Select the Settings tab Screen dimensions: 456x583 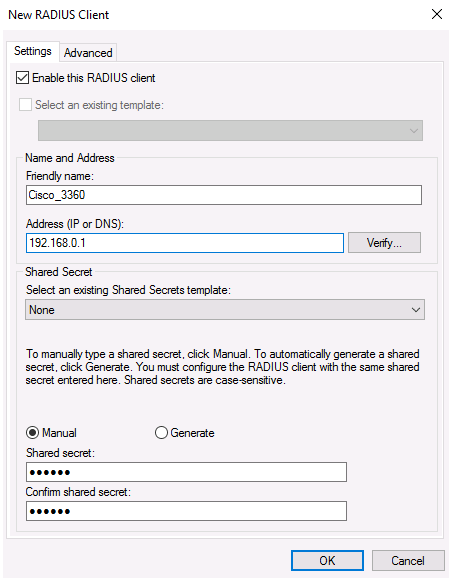click(x=33, y=51)
